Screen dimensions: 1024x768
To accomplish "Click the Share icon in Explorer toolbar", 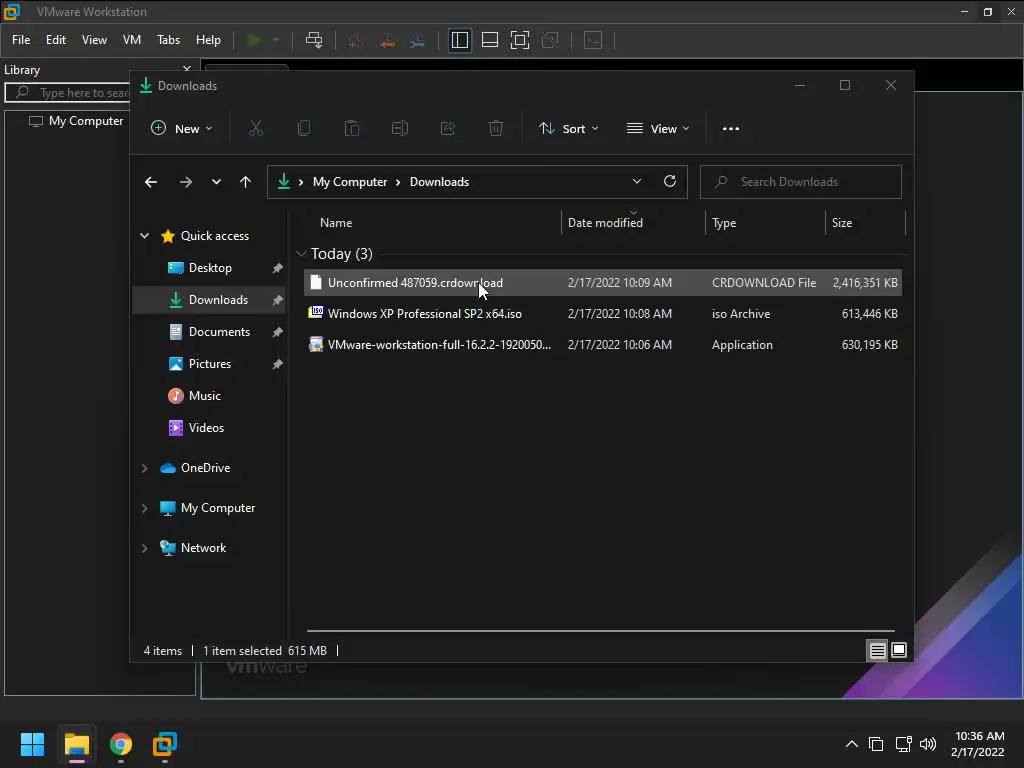I will [x=448, y=129].
